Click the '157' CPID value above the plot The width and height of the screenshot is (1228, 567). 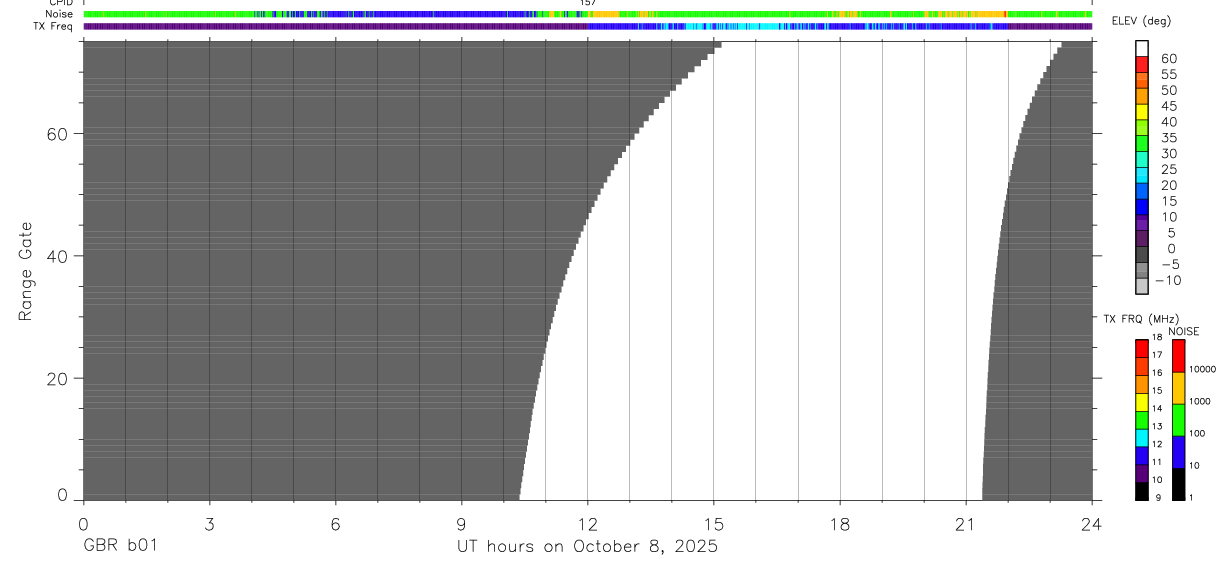pyautogui.click(x=588, y=3)
